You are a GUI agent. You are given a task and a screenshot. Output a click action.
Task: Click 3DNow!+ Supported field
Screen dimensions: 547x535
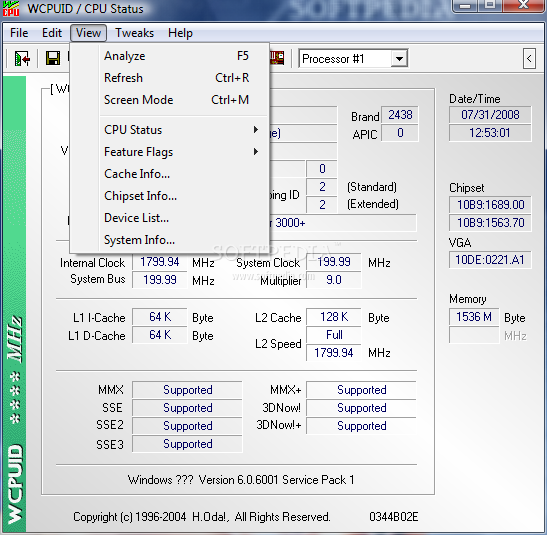point(361,426)
